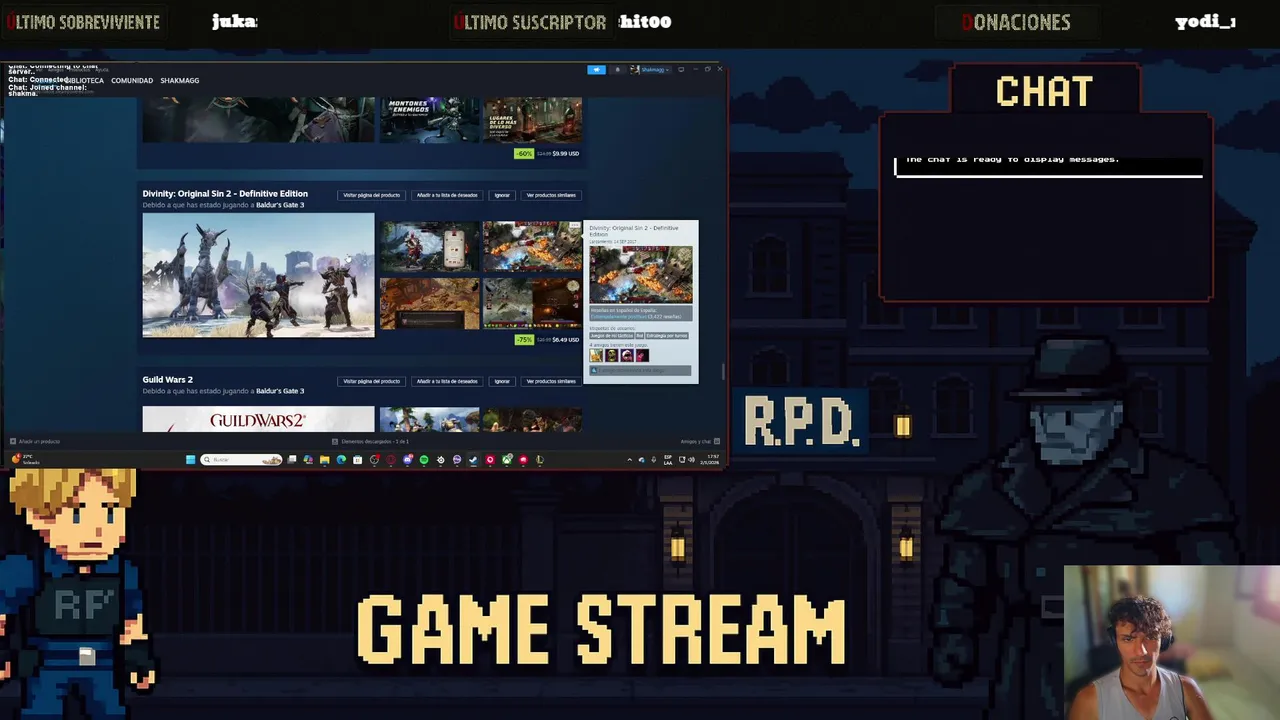
Task: Click the -60% discount price block
Action: point(547,154)
